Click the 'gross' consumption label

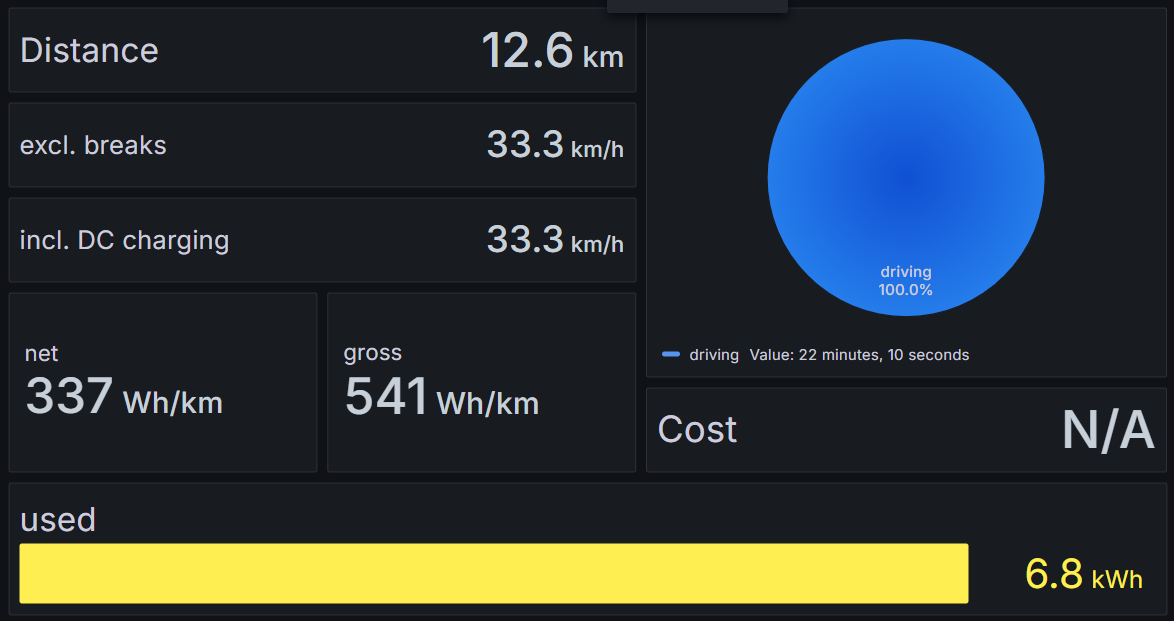click(x=372, y=353)
